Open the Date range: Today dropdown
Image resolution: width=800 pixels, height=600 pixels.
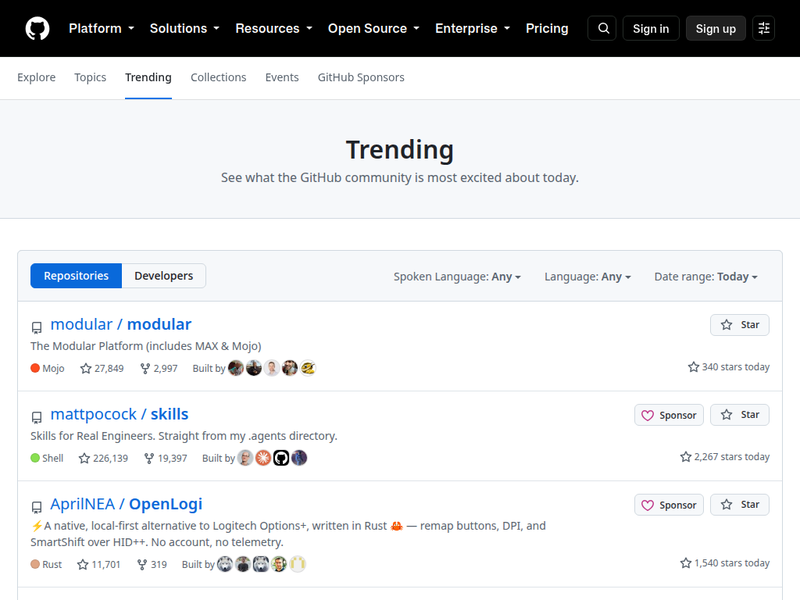tap(706, 277)
